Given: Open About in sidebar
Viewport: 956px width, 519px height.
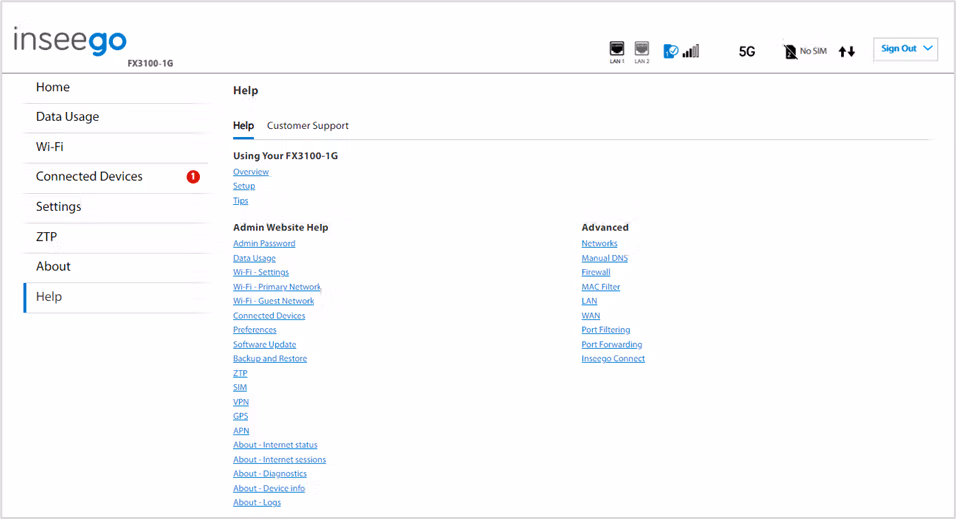Looking at the screenshot, I should 116,267.
